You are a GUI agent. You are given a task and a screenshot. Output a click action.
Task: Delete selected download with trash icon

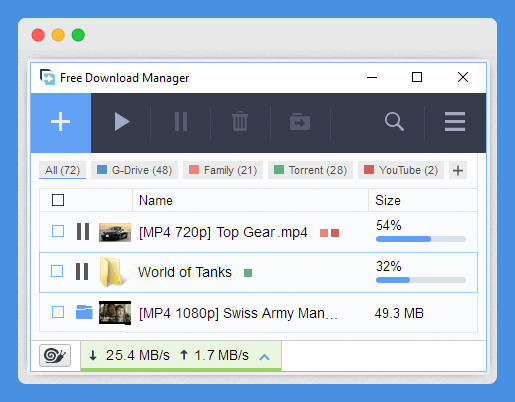pyautogui.click(x=240, y=121)
